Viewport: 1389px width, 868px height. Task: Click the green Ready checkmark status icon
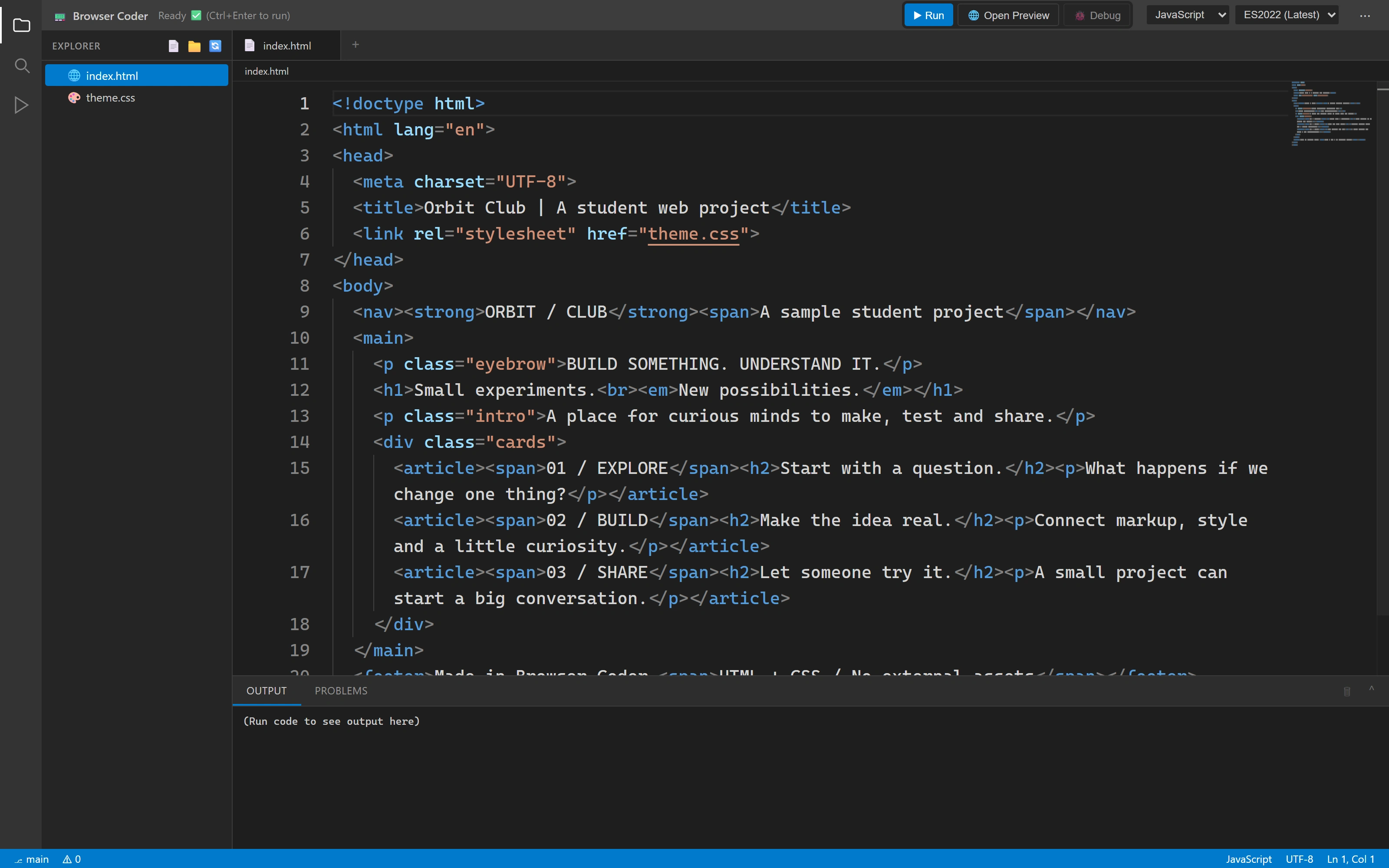[x=196, y=16]
